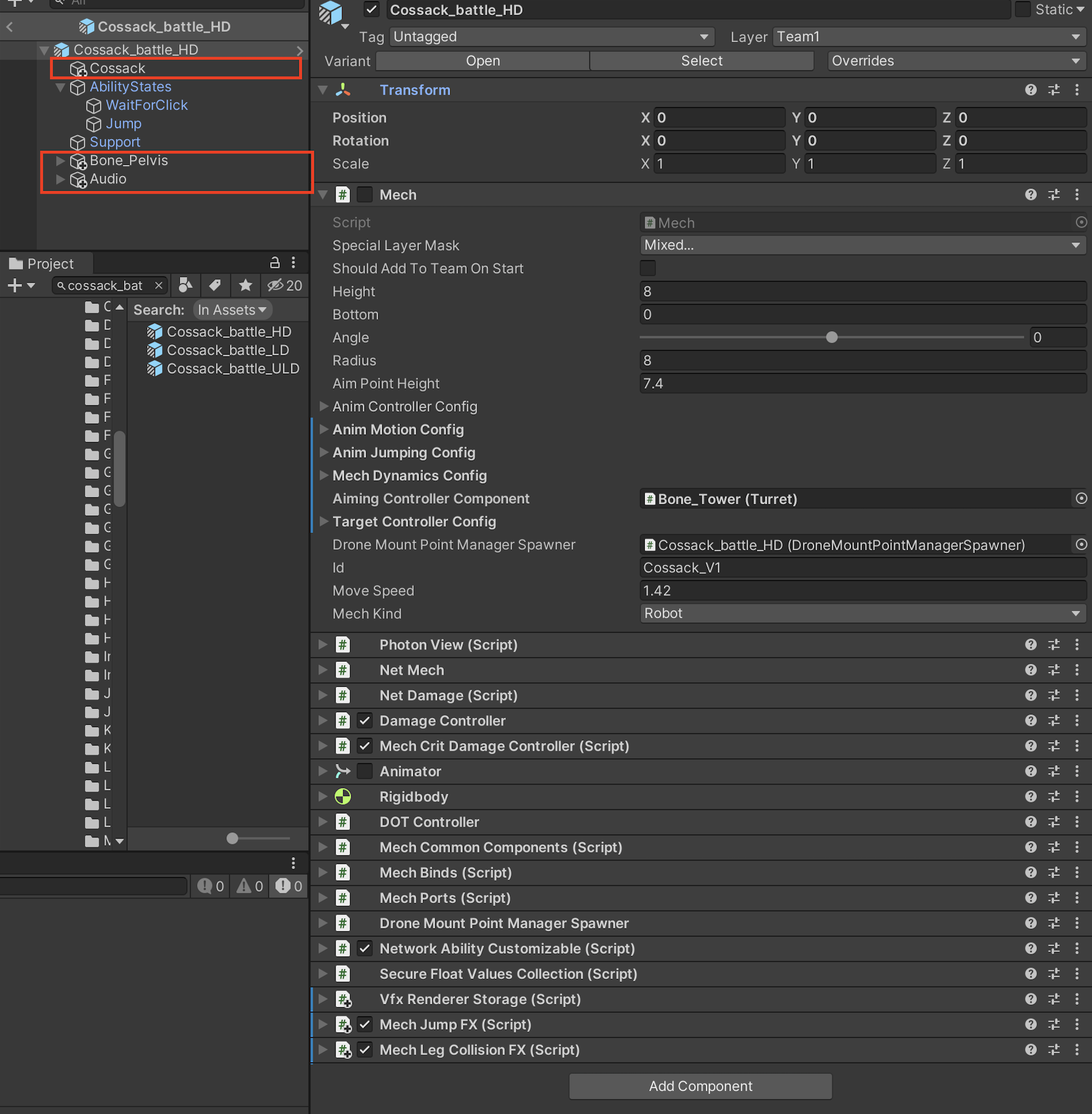Open the Mech Kind dropdown
Screen dimensions: 1092x1114
(862, 614)
